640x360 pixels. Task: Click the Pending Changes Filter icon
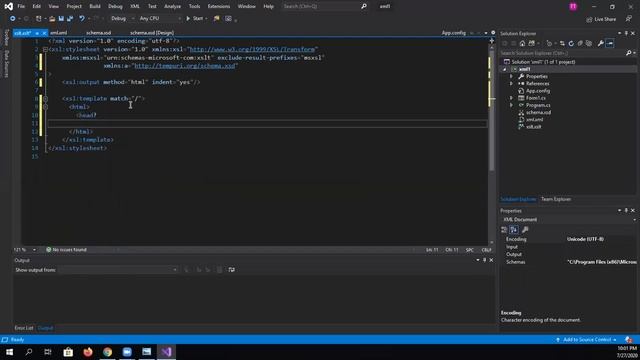(549, 43)
